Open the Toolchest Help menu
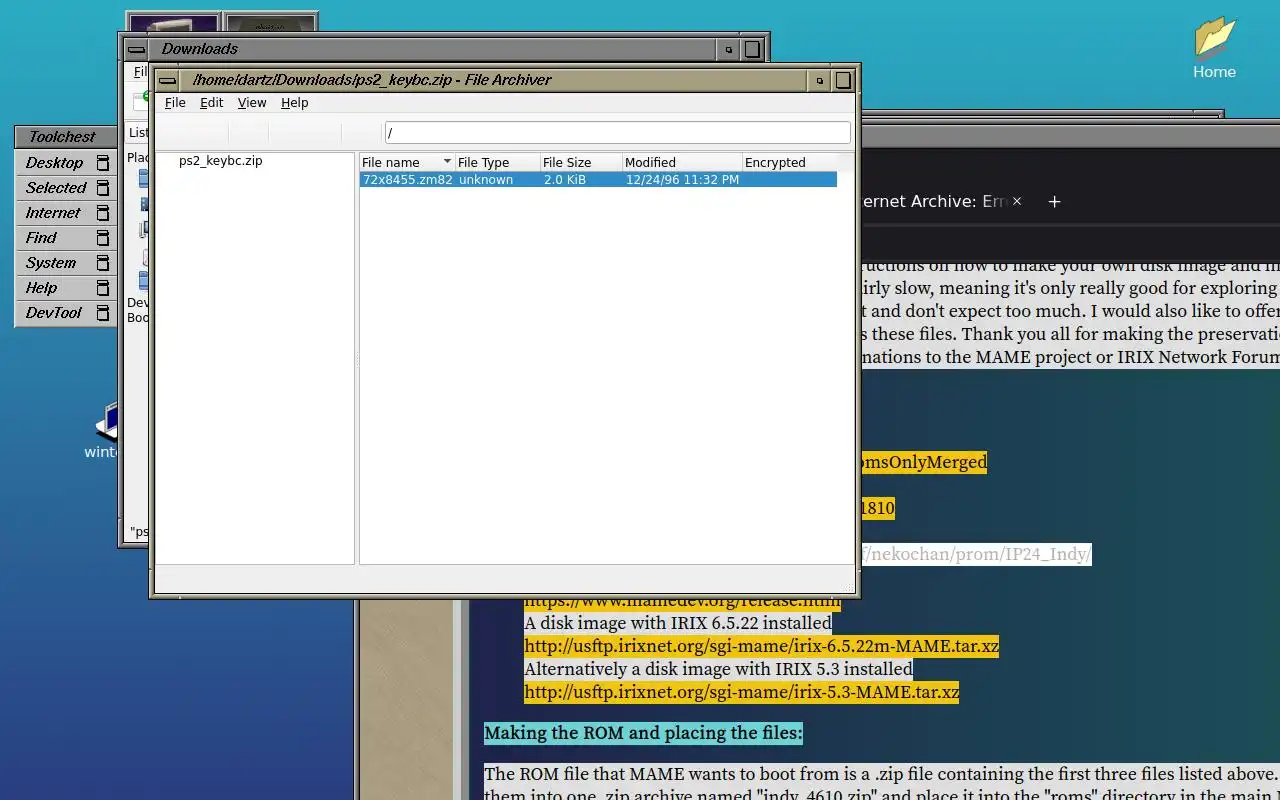The image size is (1280, 800). 66,287
